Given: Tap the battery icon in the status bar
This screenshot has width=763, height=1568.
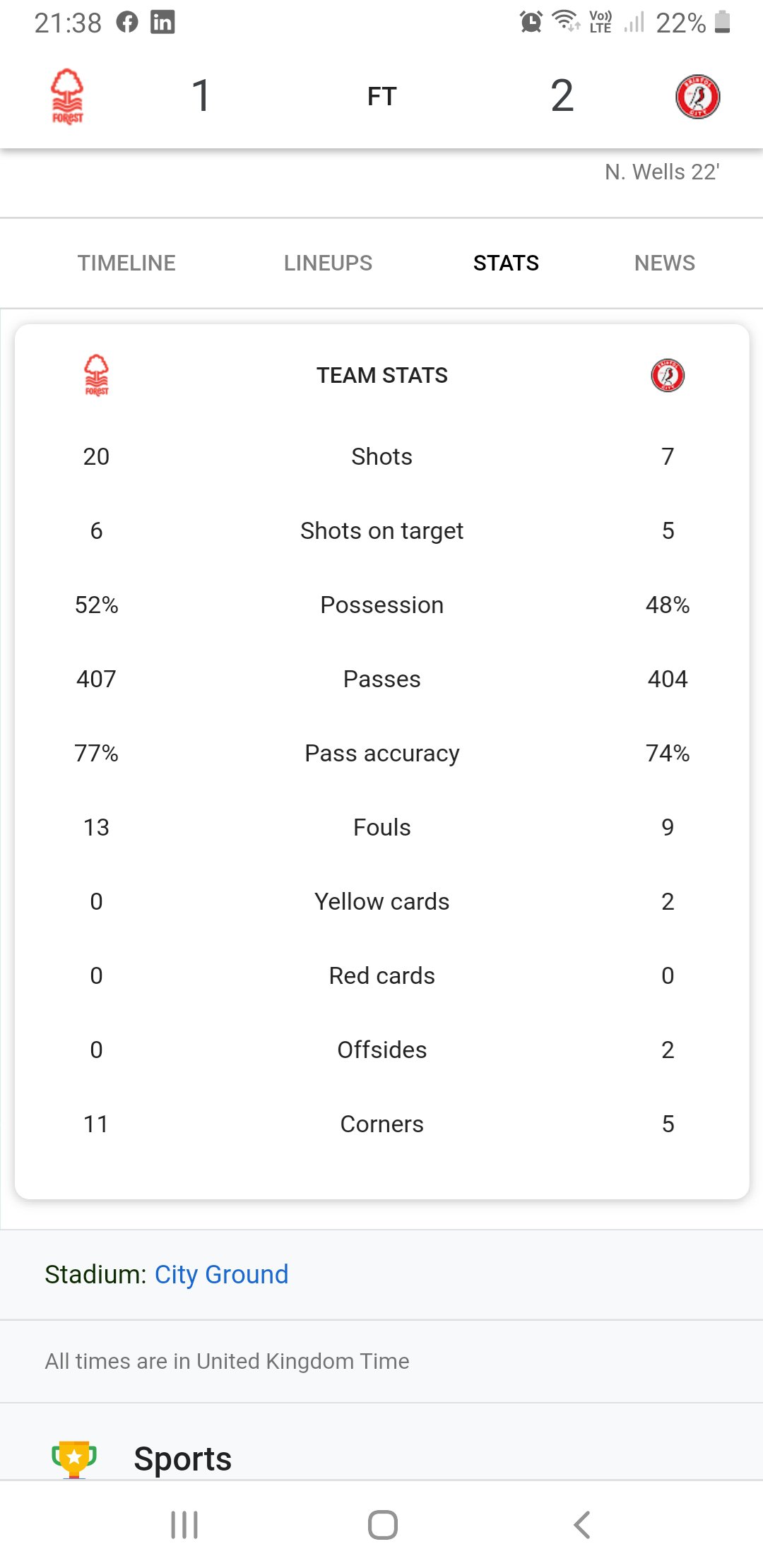Looking at the screenshot, I should pyautogui.click(x=722, y=22).
